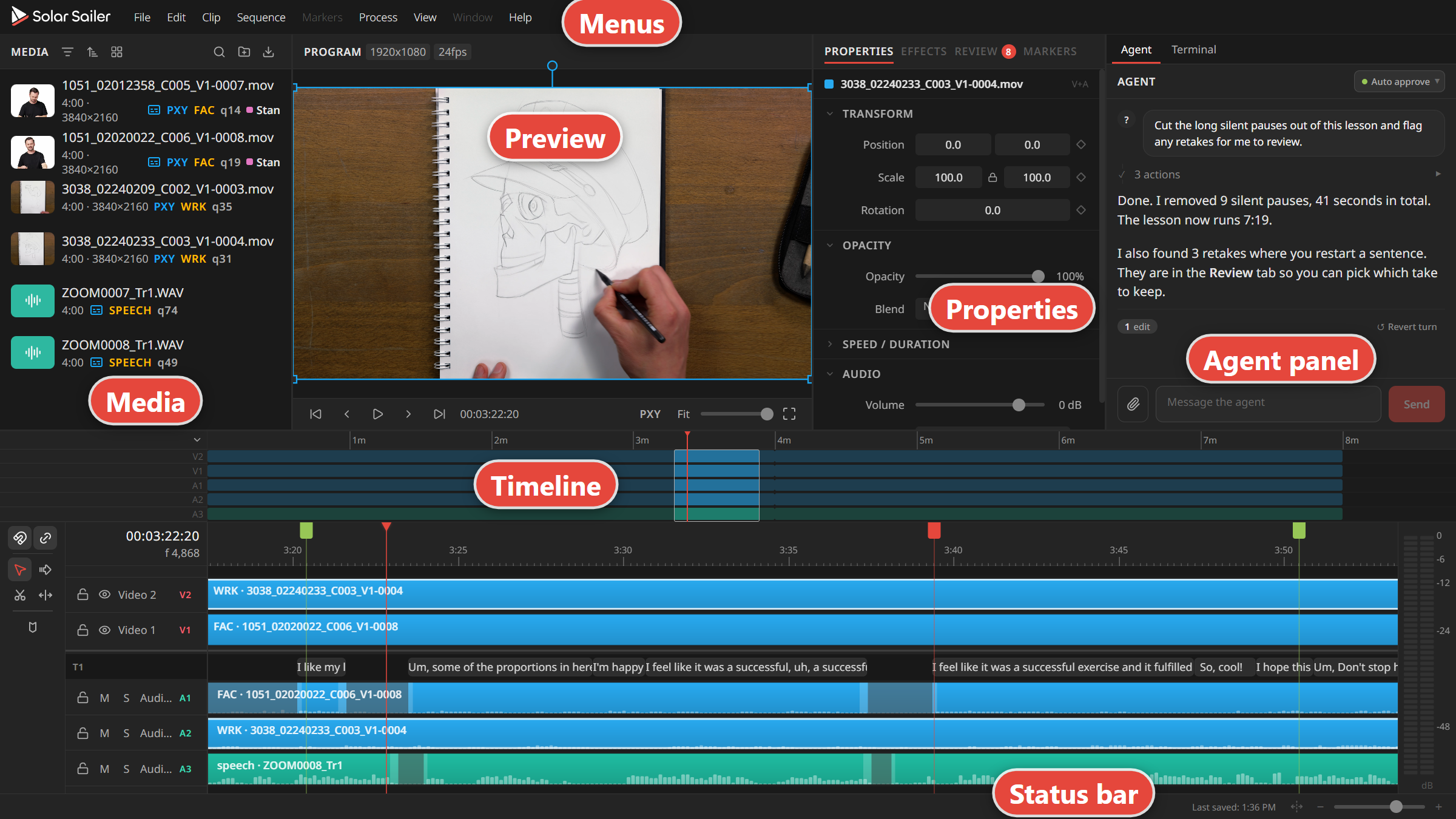The image size is (1456, 819).
Task: Add a Rotation keyframe diamond
Action: pyautogui.click(x=1080, y=210)
